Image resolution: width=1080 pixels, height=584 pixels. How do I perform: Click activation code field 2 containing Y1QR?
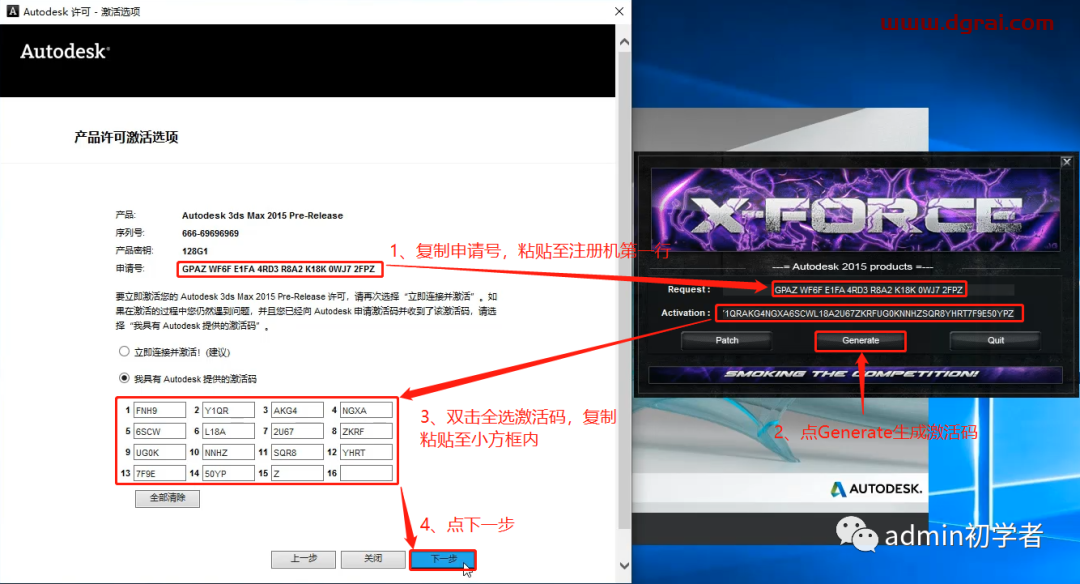pos(228,410)
